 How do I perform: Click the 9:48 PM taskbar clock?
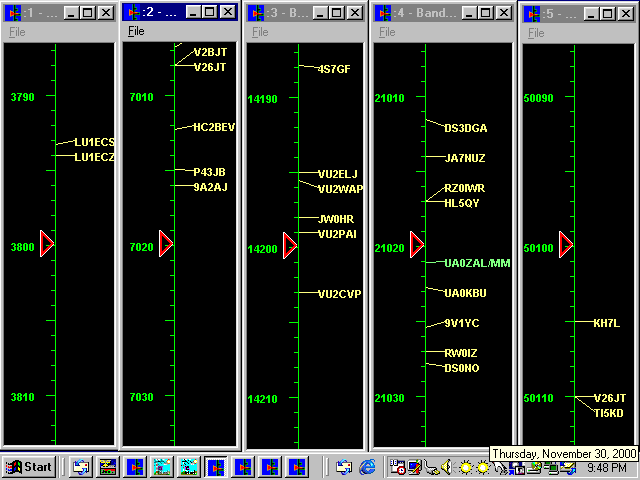pos(607,467)
